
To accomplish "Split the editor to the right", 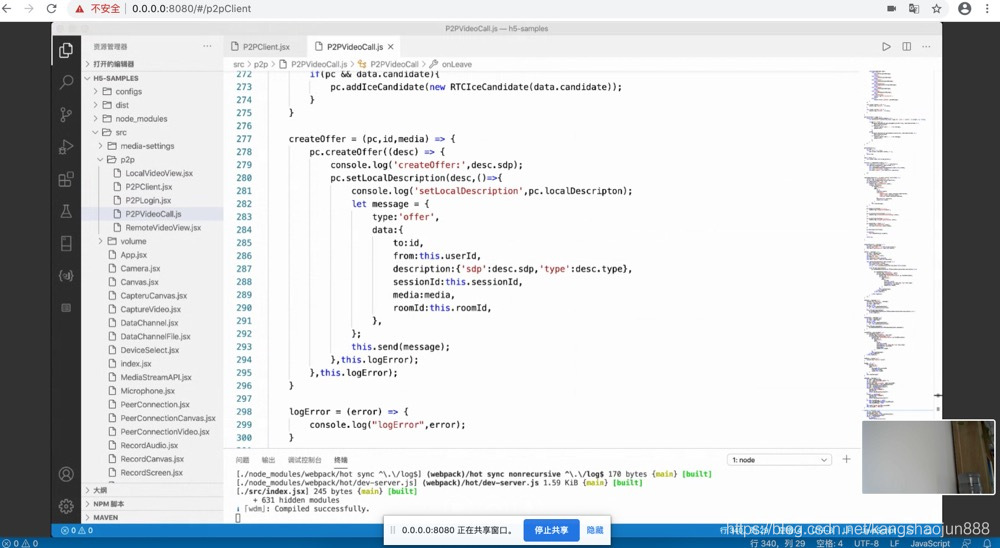I will pyautogui.click(x=907, y=47).
